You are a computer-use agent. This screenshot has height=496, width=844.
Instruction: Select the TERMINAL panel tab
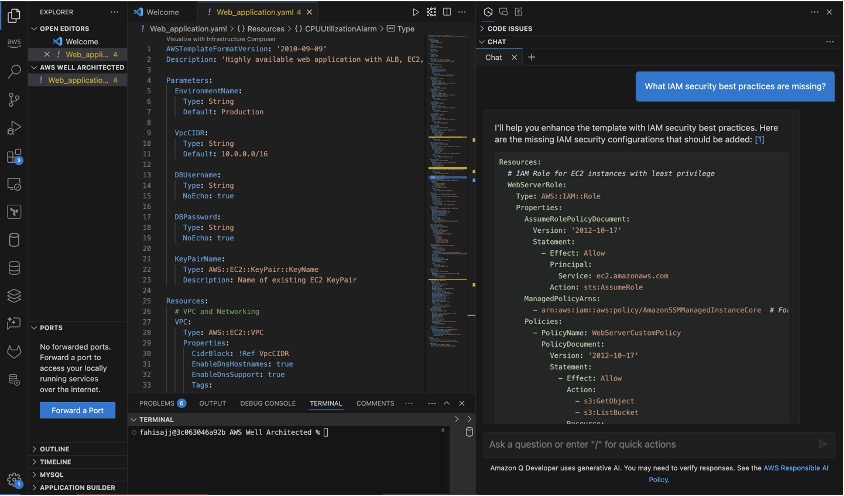click(x=326, y=403)
